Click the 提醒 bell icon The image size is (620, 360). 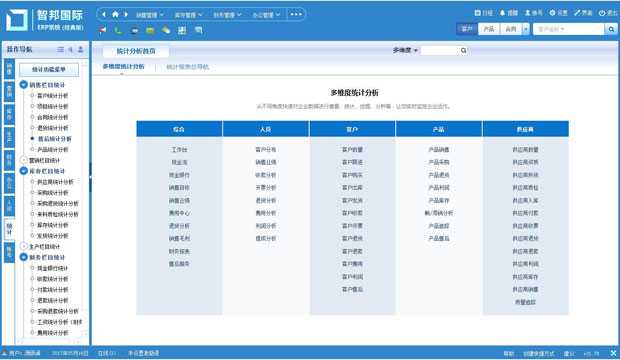click(x=503, y=13)
